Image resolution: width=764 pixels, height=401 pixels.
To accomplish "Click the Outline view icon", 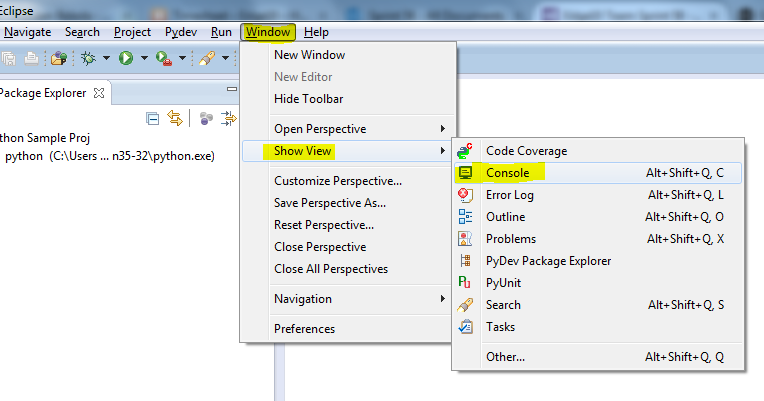I will pyautogui.click(x=465, y=217).
